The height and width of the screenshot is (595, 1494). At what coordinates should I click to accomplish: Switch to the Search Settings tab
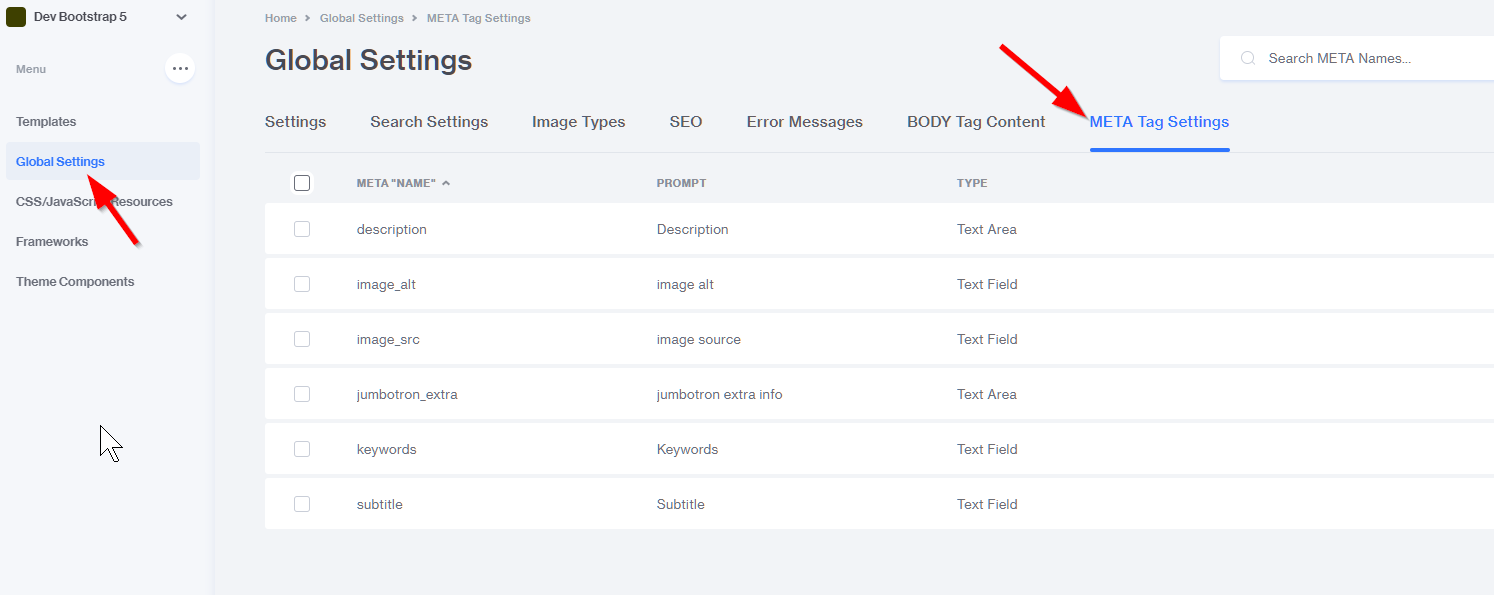point(429,122)
